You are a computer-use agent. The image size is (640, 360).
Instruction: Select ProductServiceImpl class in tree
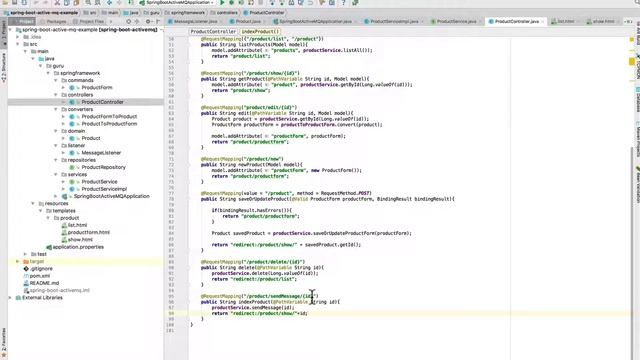pos(104,189)
